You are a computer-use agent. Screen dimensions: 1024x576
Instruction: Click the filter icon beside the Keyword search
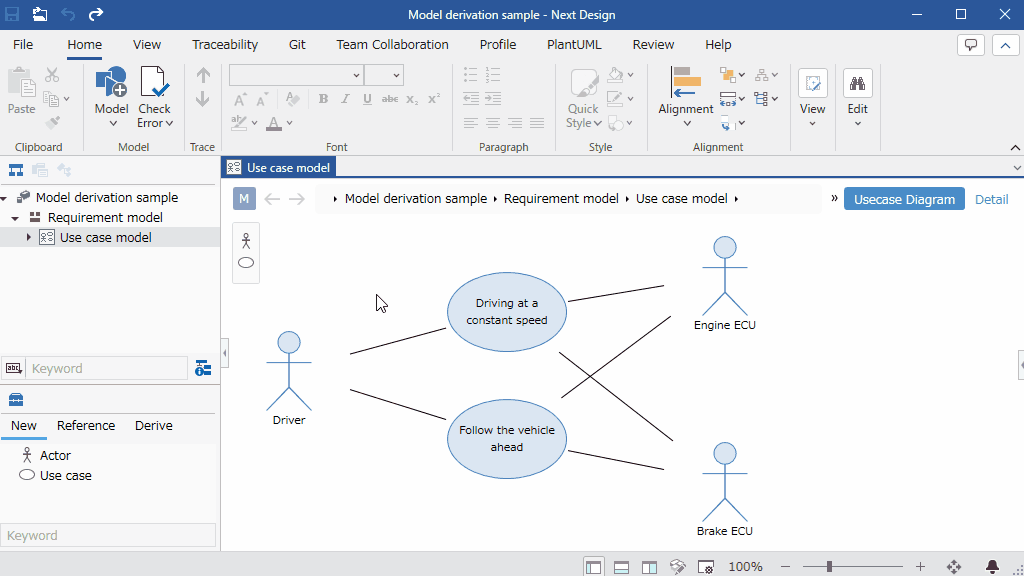pos(203,368)
